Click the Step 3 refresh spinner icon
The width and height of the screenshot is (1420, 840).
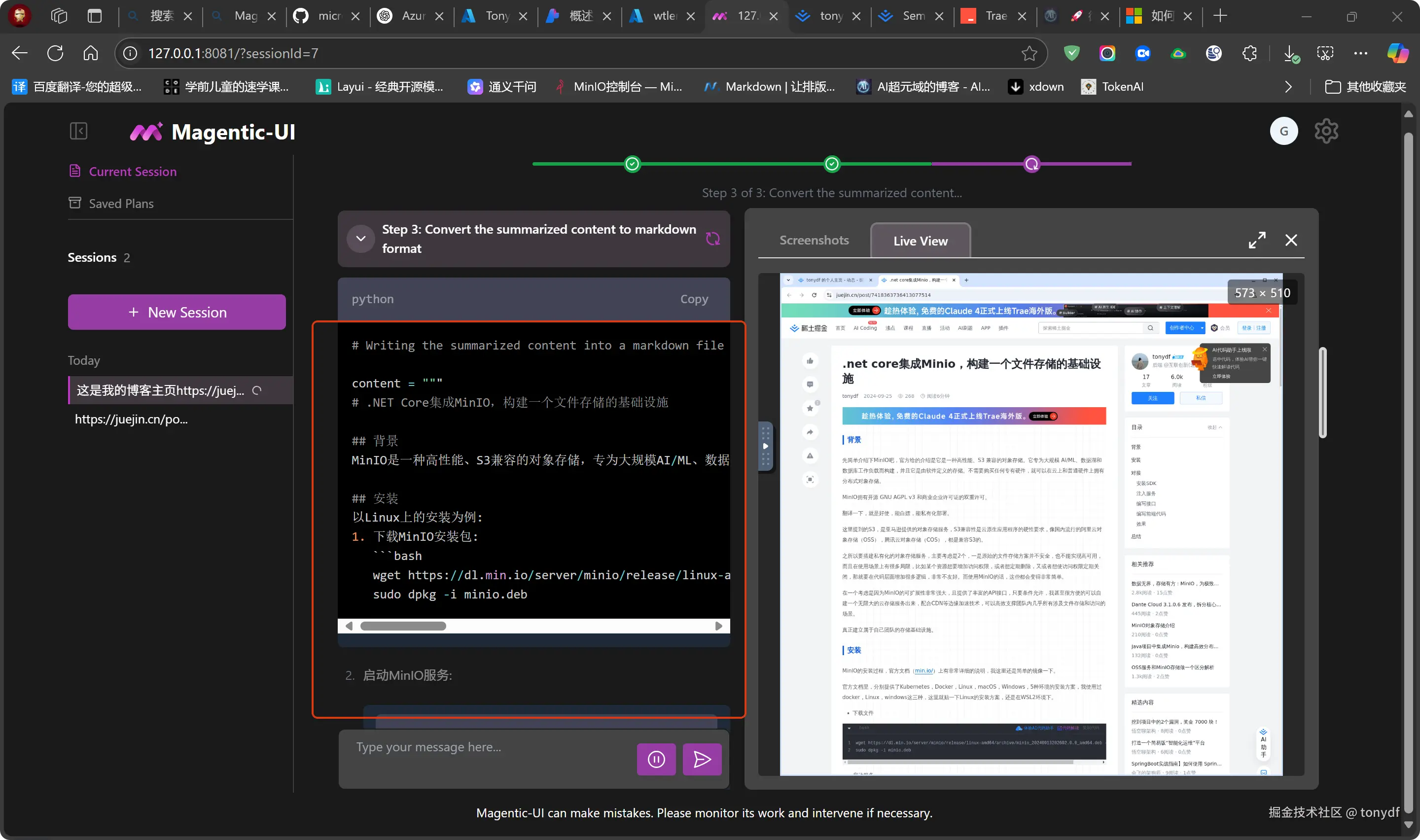point(712,239)
